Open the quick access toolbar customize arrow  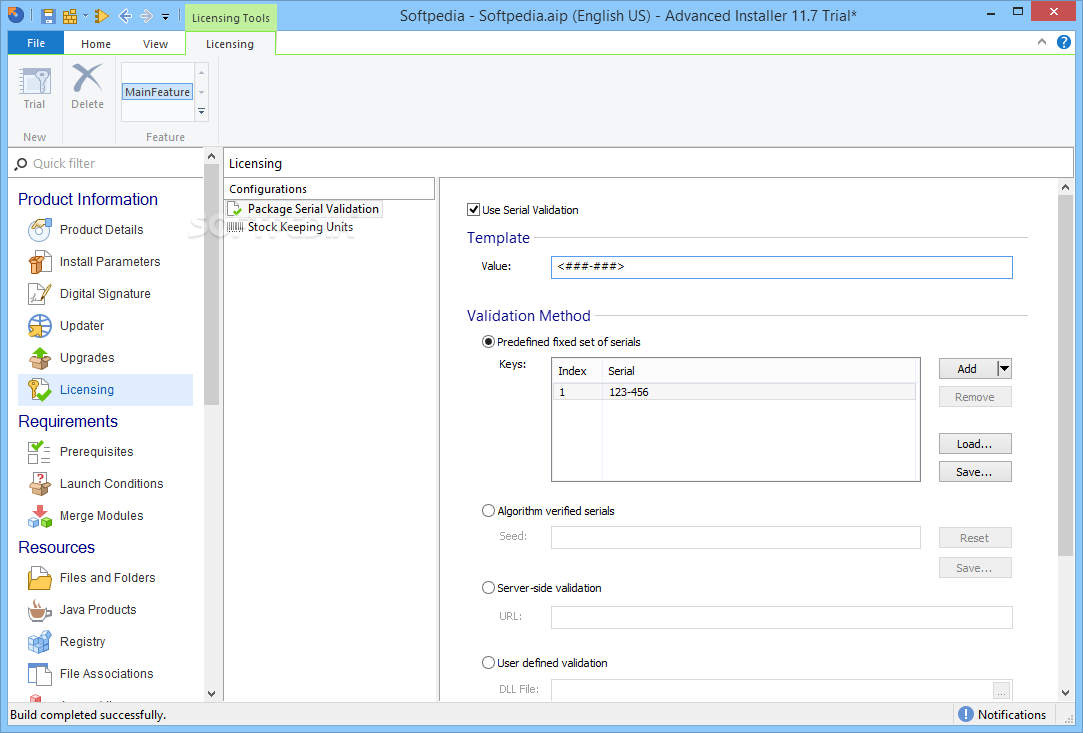coord(166,17)
